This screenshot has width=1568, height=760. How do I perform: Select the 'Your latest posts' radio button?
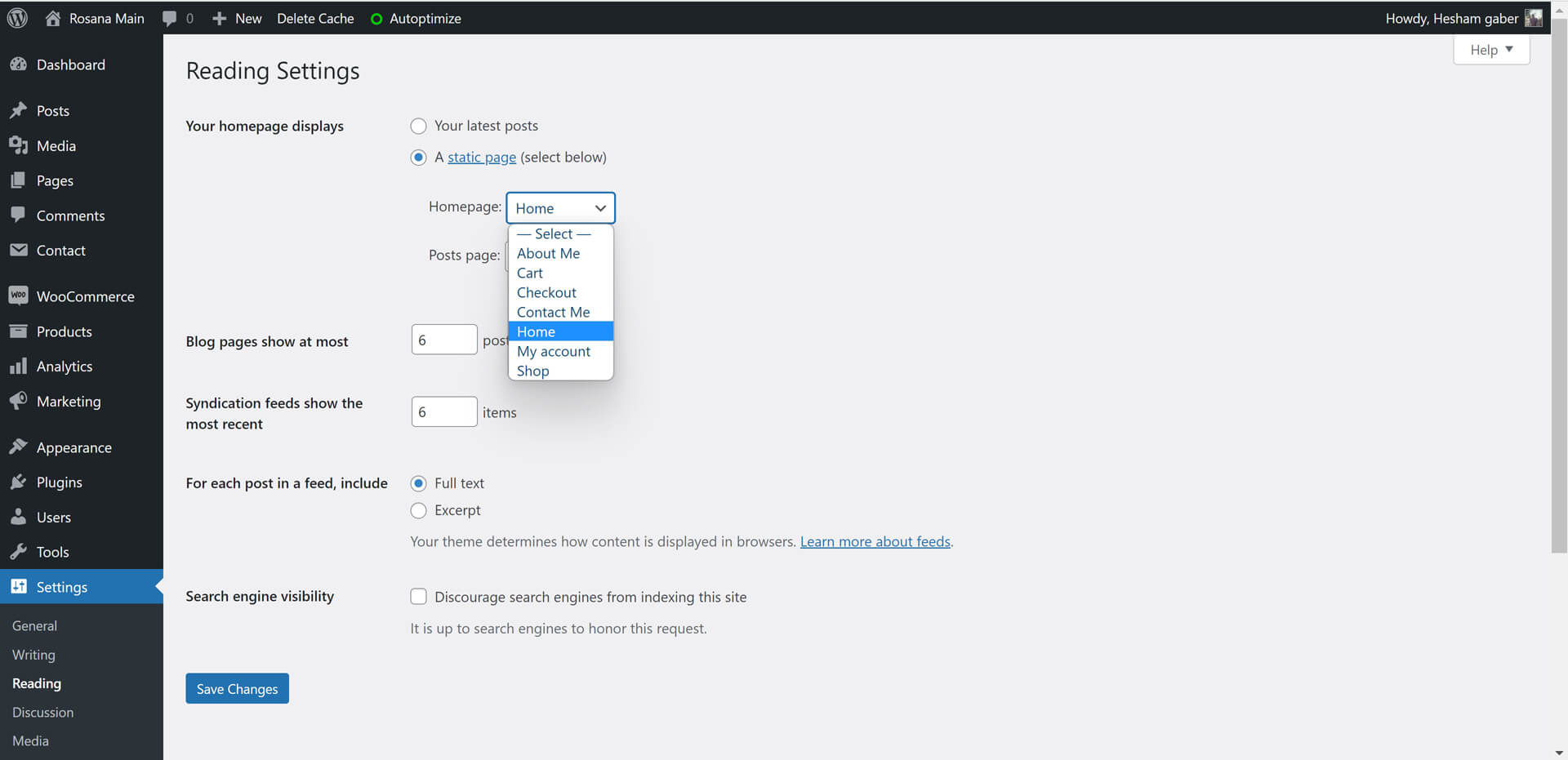click(418, 126)
